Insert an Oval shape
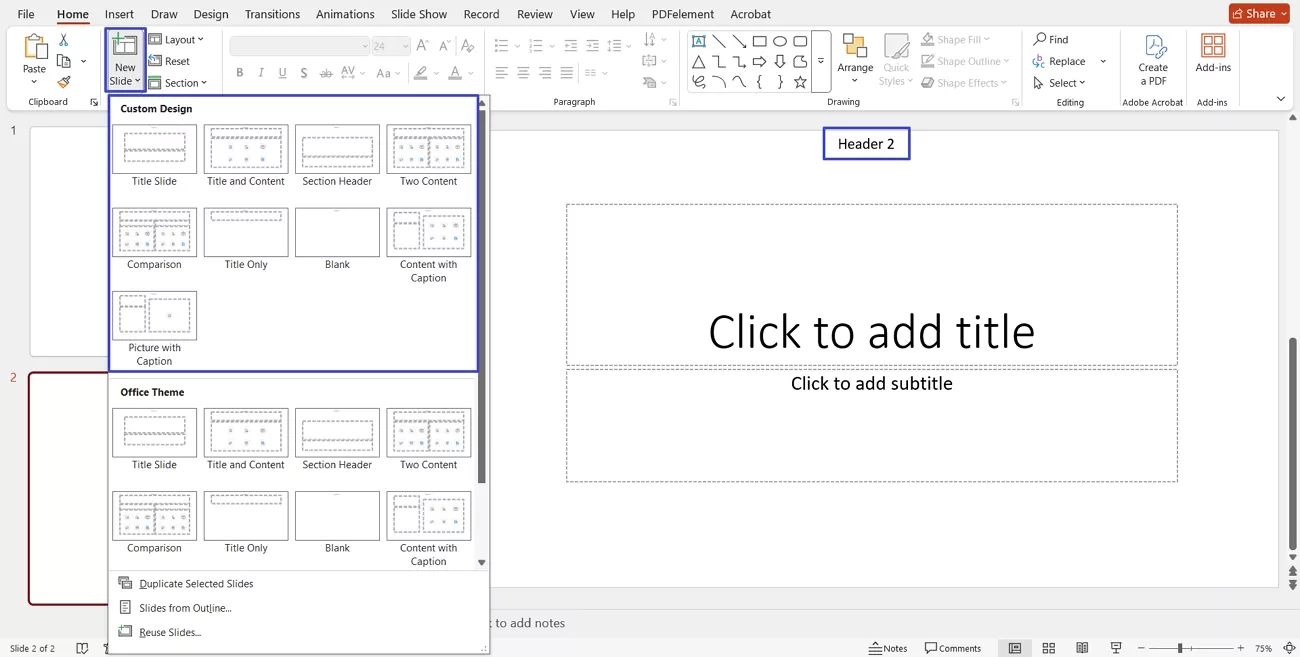 point(780,40)
